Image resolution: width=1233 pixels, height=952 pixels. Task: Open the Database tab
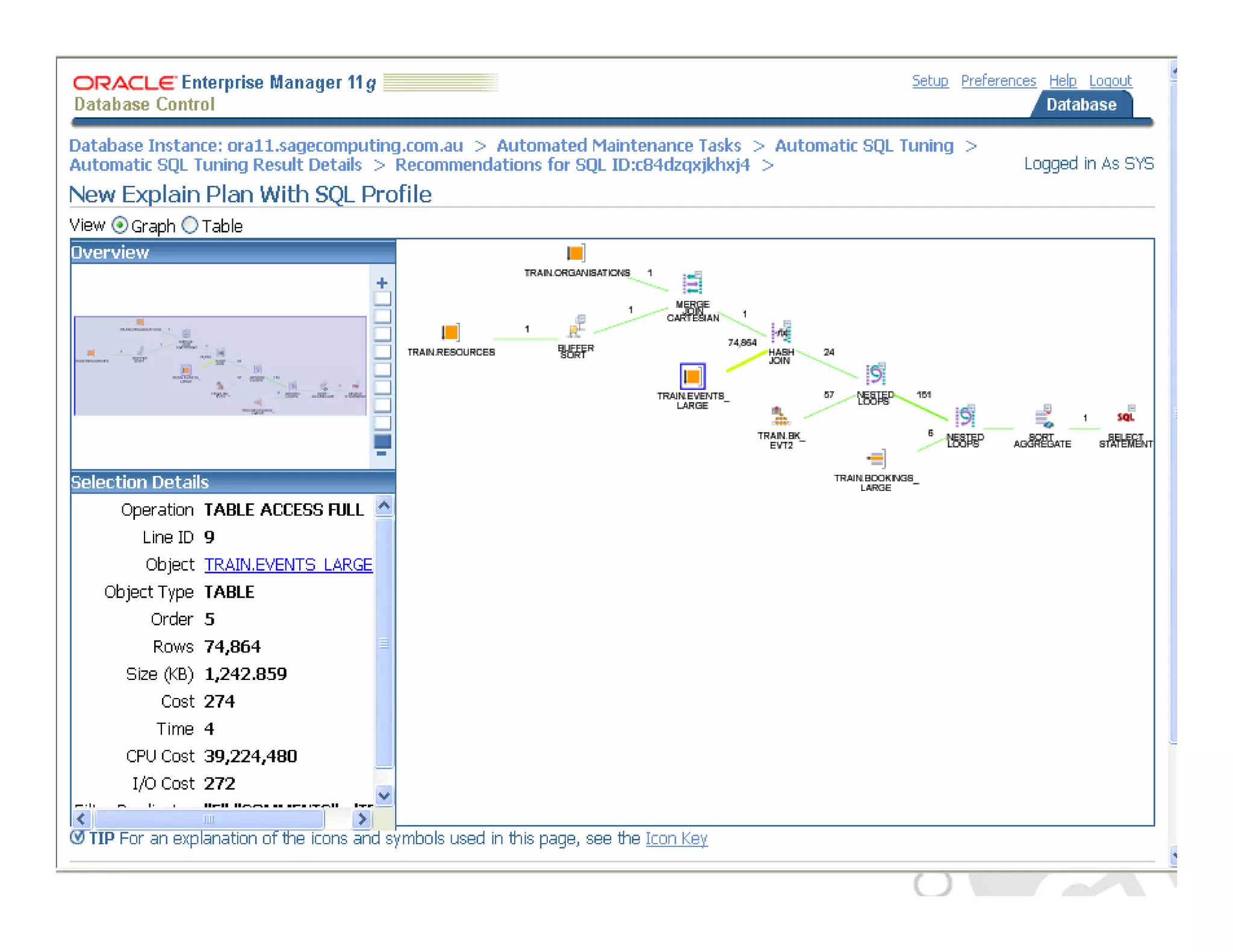1081,105
